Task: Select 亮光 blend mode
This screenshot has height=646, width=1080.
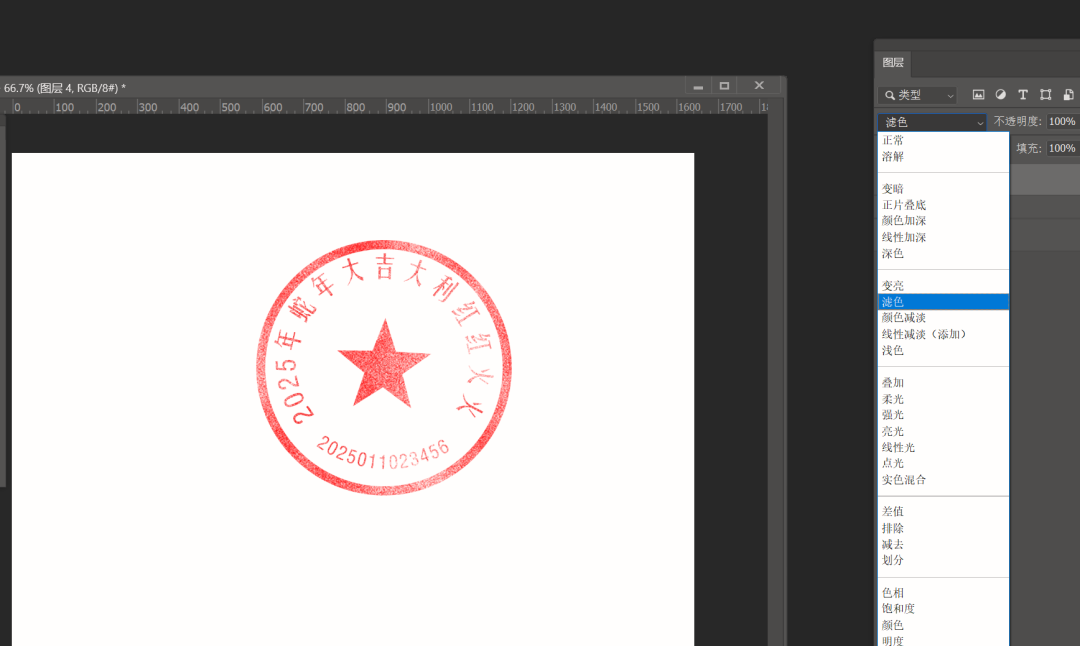Action: point(943,431)
